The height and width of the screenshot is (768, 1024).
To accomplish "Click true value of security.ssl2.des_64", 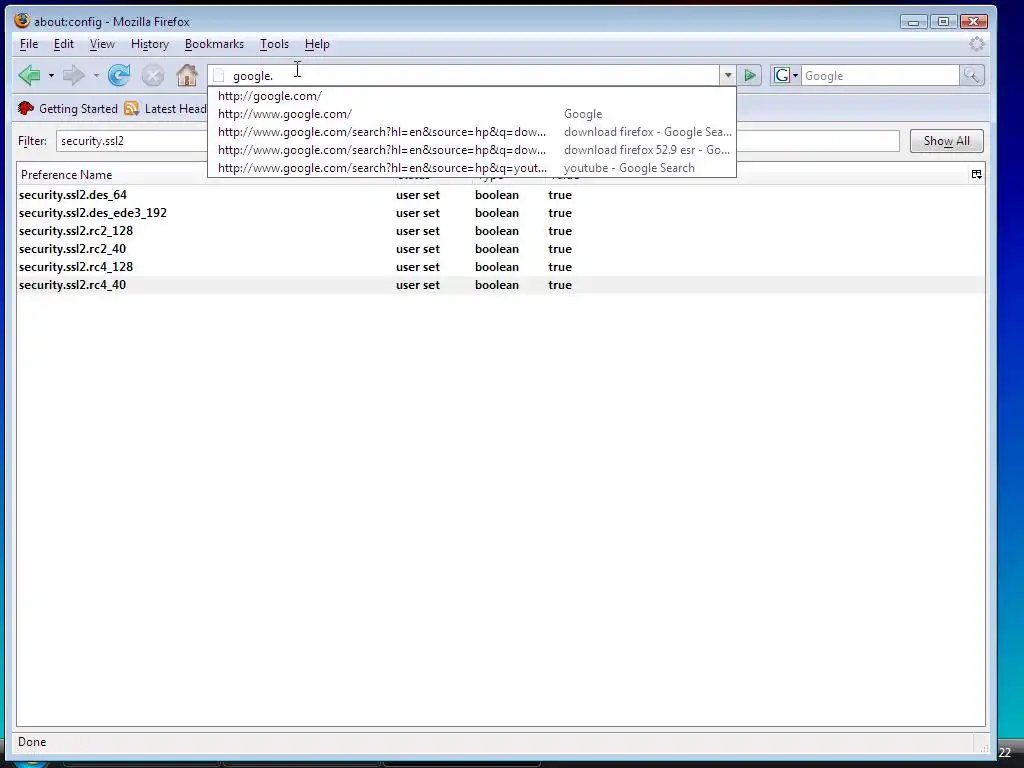I will (560, 195).
